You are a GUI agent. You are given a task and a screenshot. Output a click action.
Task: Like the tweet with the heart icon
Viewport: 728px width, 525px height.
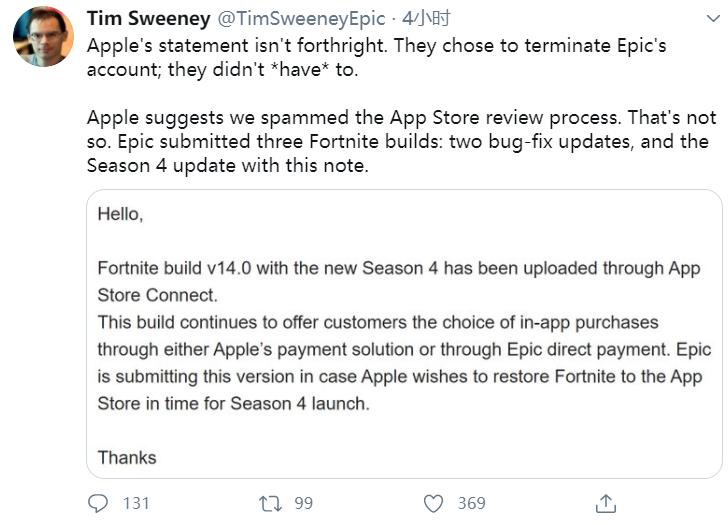coord(433,503)
